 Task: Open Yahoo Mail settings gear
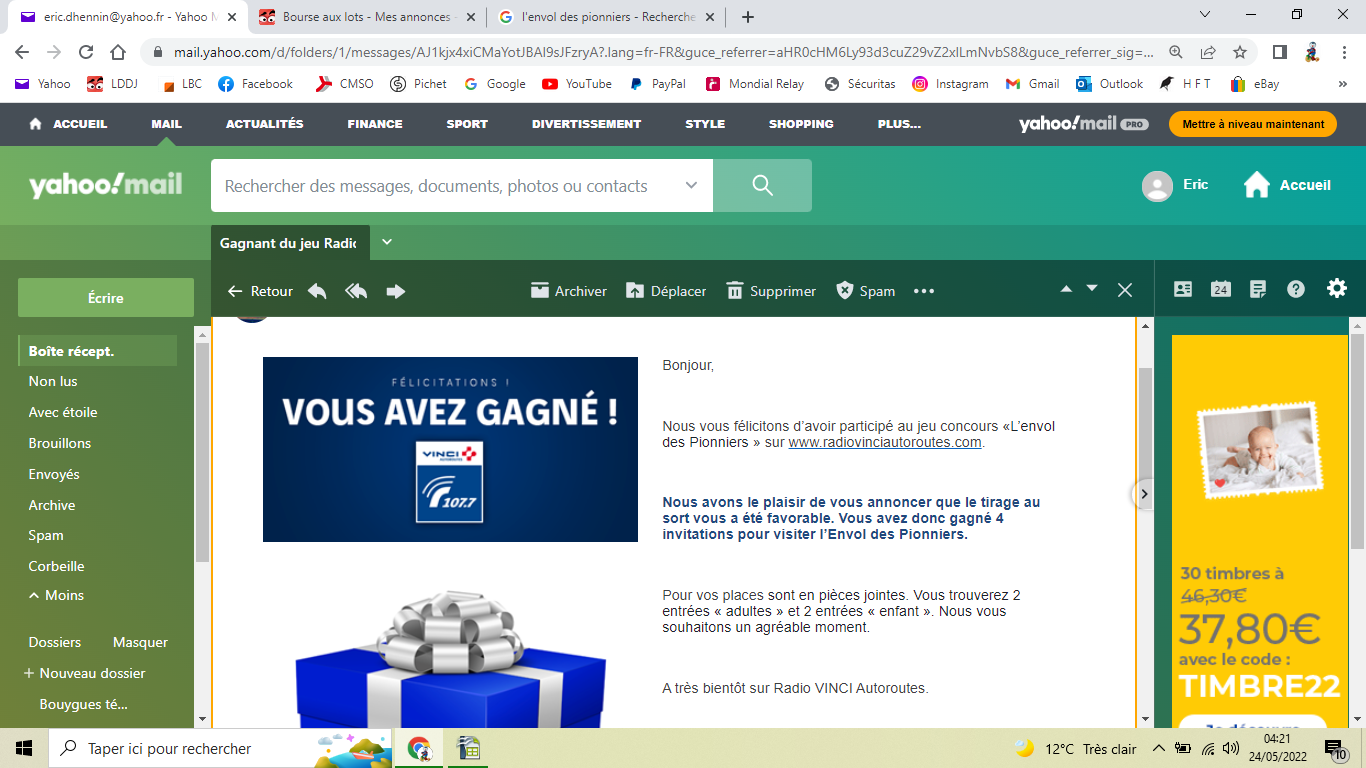pos(1337,288)
